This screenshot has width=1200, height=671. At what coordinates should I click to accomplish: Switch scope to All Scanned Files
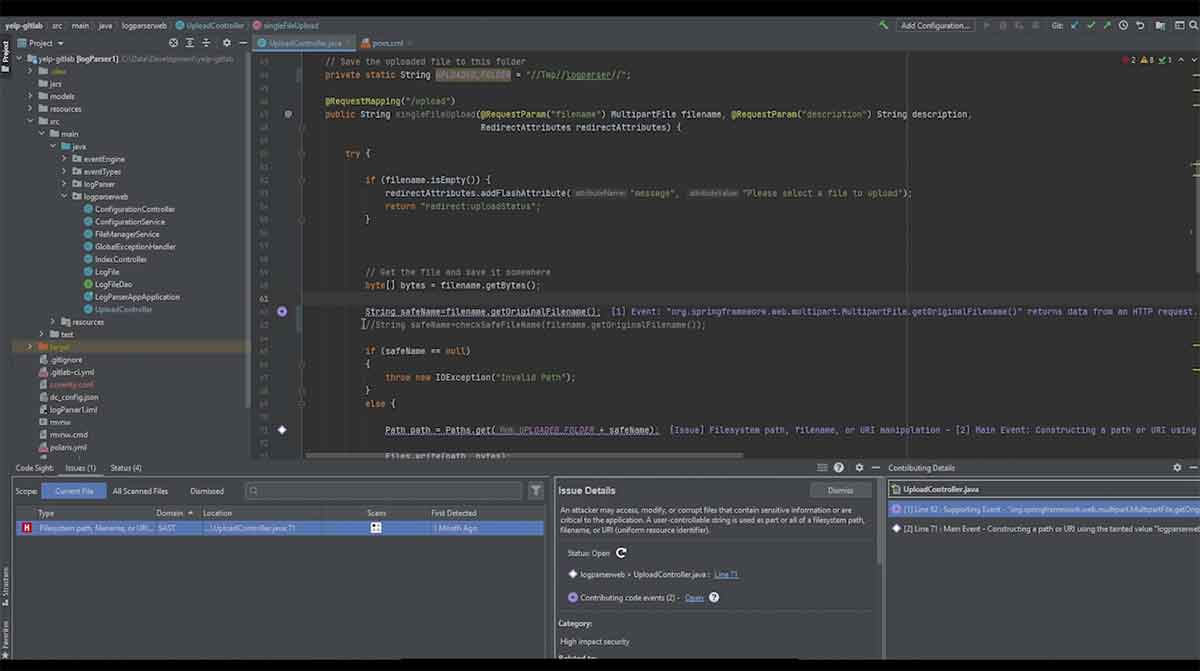pyautogui.click(x=140, y=491)
